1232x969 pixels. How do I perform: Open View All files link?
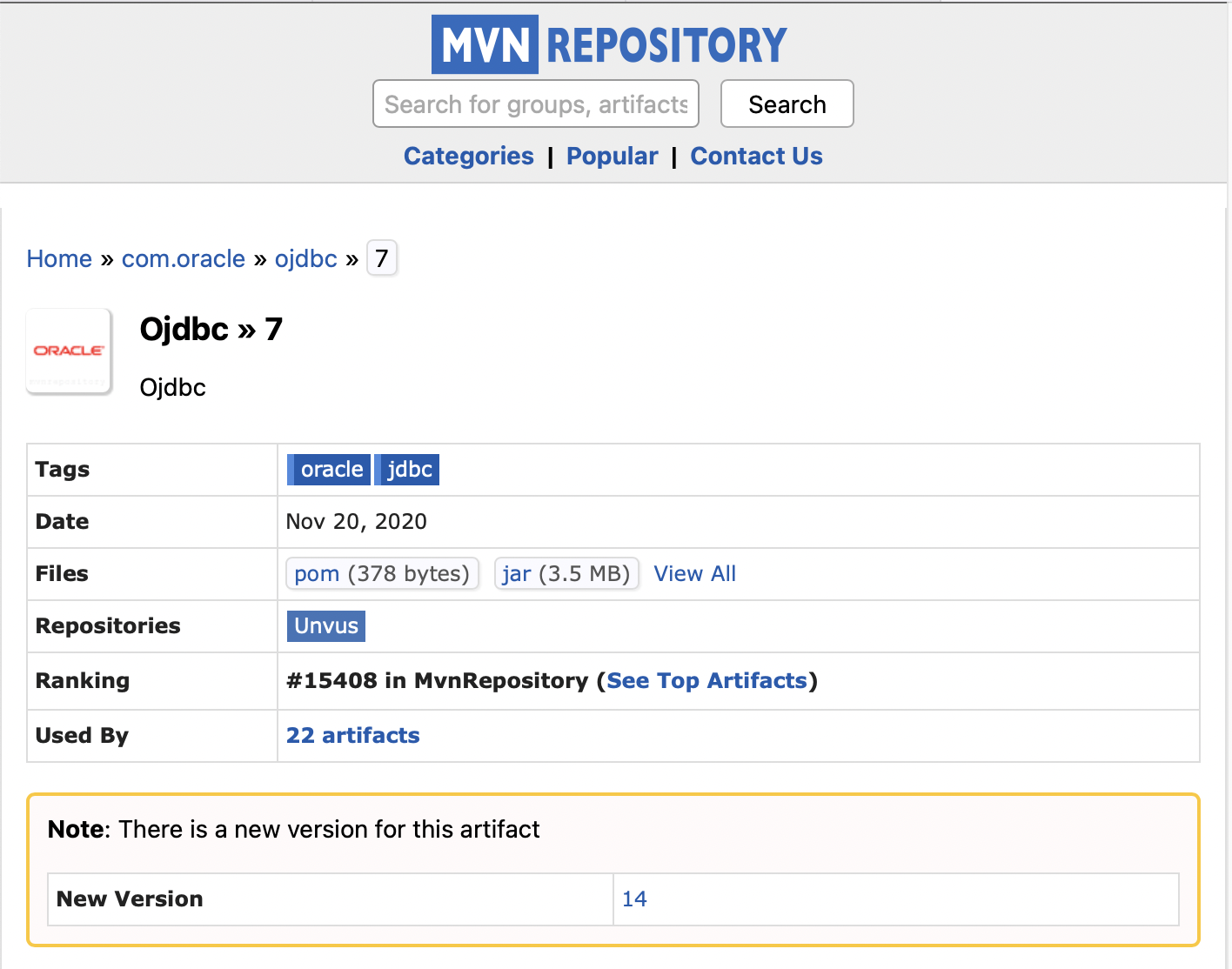pyautogui.click(x=695, y=573)
